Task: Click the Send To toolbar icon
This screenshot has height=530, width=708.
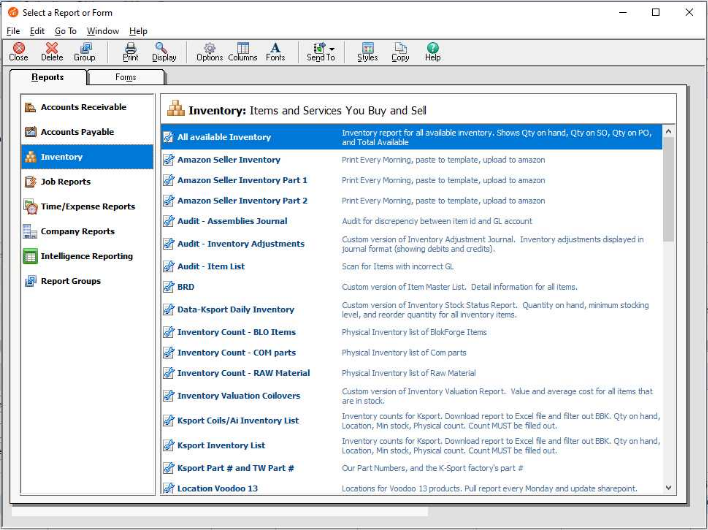Action: tap(320, 51)
